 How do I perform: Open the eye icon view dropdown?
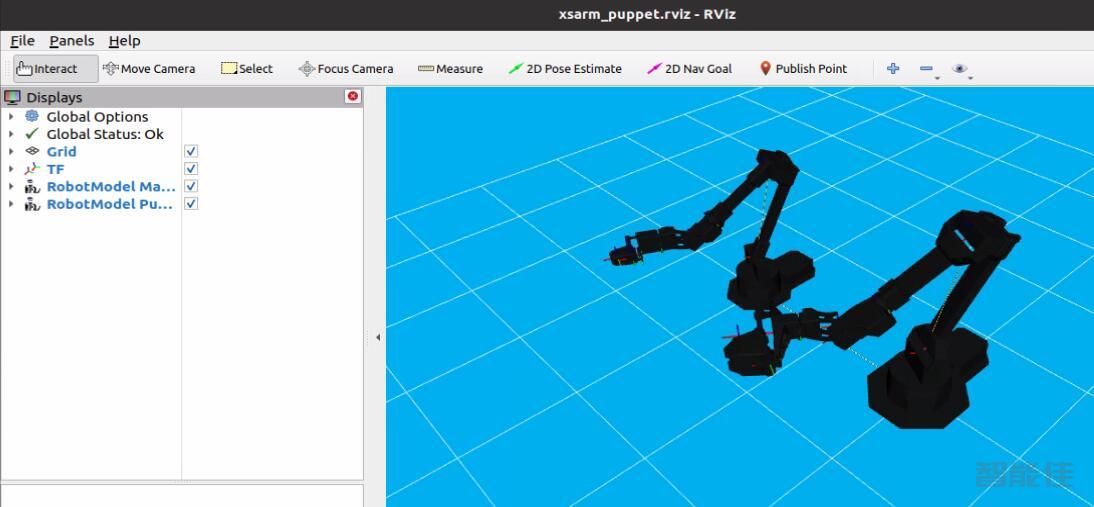click(x=960, y=69)
